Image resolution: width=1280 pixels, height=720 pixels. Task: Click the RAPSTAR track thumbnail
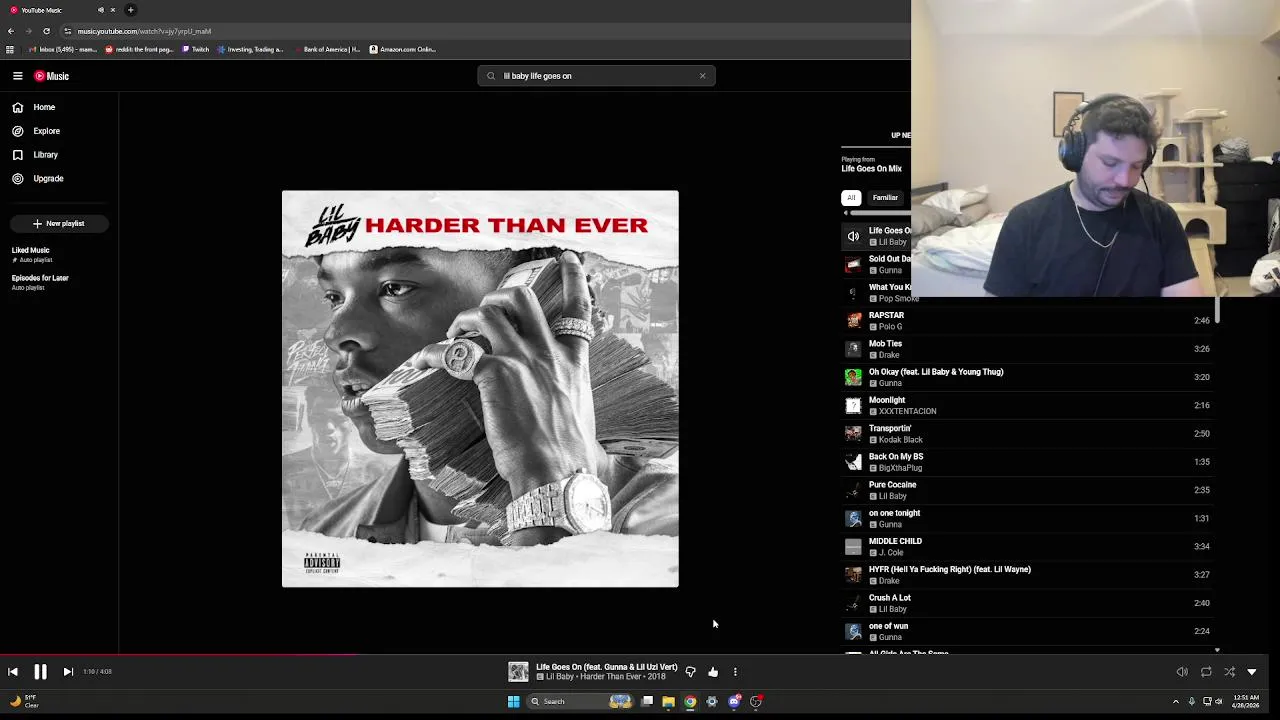[x=853, y=321]
